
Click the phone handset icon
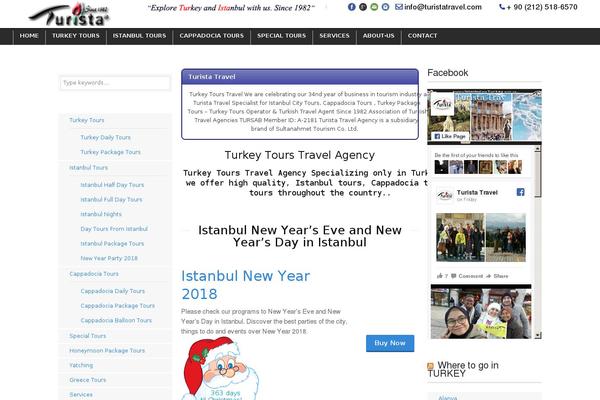tap(502, 7)
